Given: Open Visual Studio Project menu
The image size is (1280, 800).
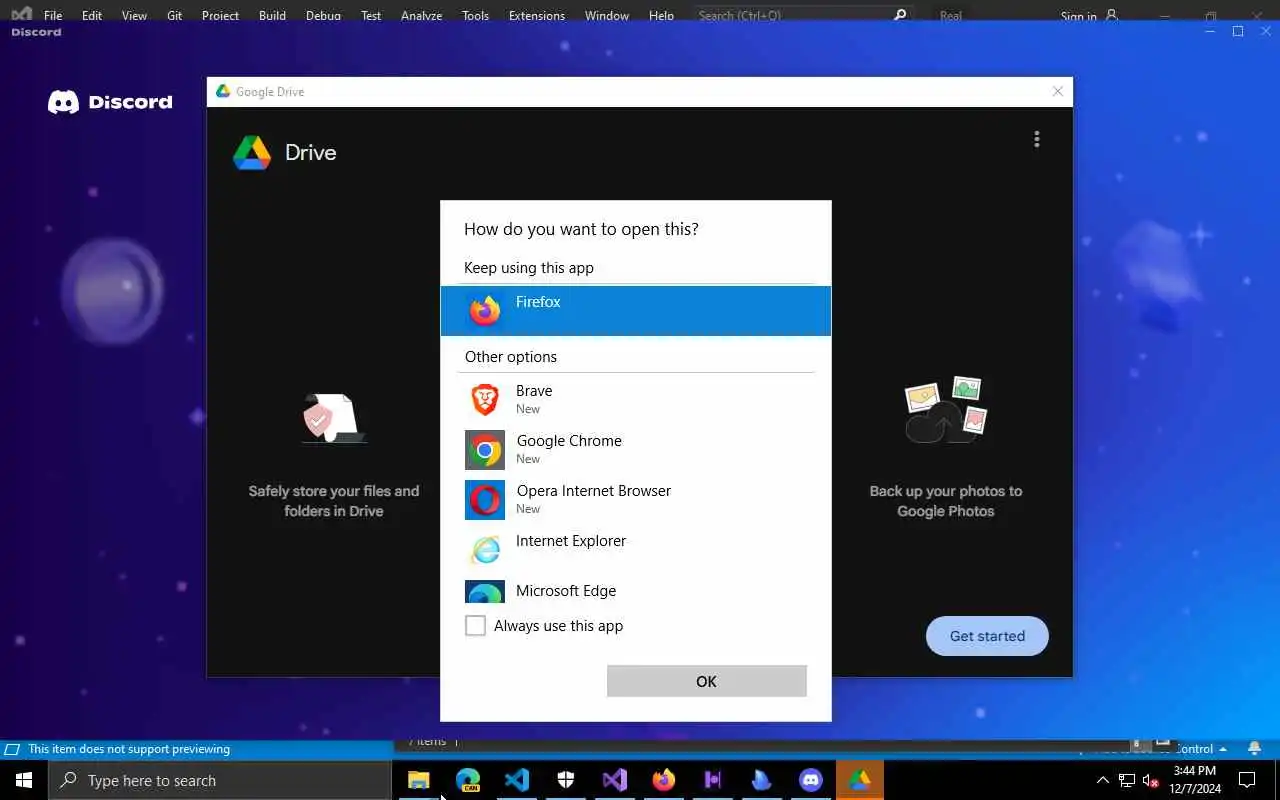Looking at the screenshot, I should point(220,16).
